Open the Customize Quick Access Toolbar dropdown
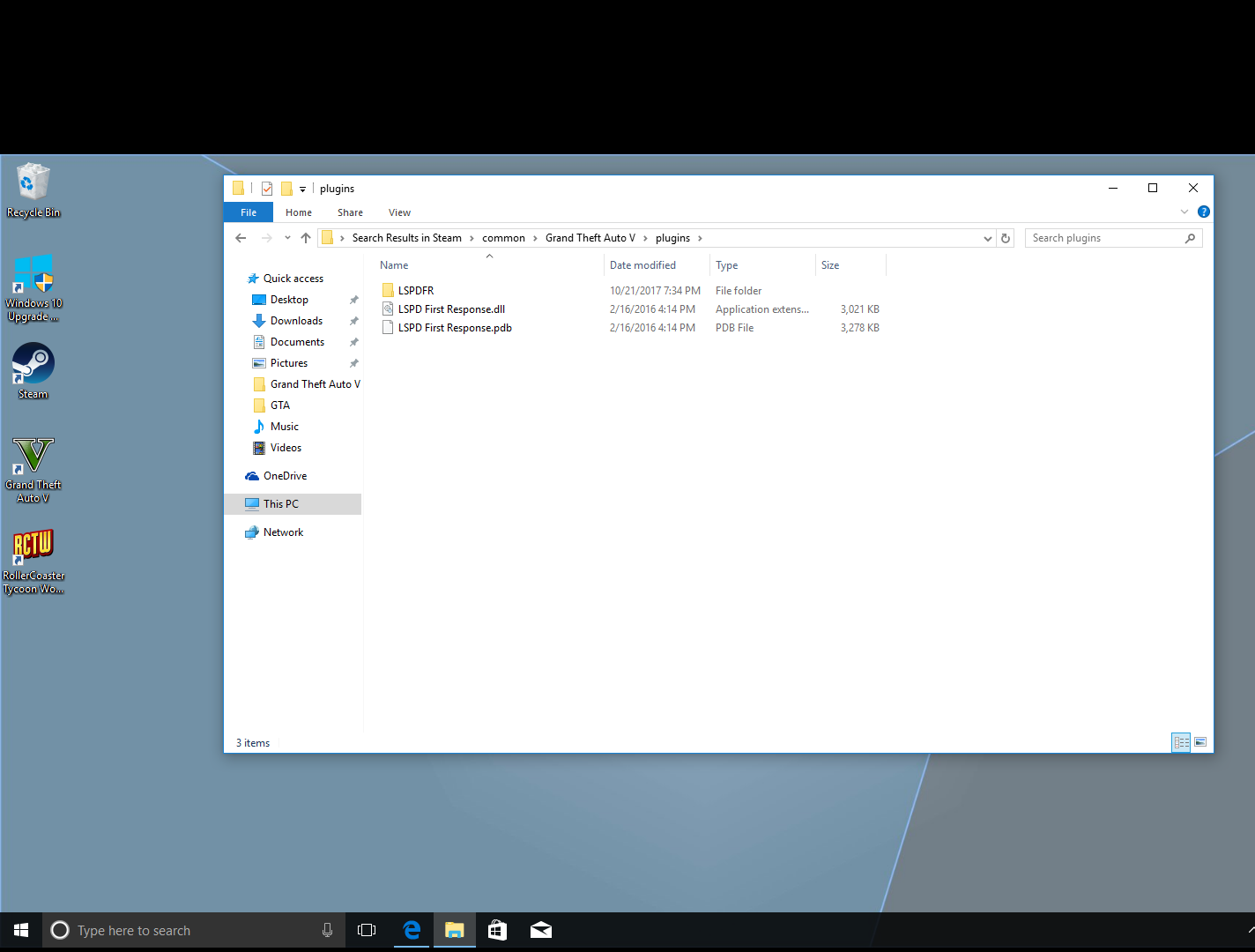Image resolution: width=1255 pixels, height=952 pixels. (x=302, y=189)
